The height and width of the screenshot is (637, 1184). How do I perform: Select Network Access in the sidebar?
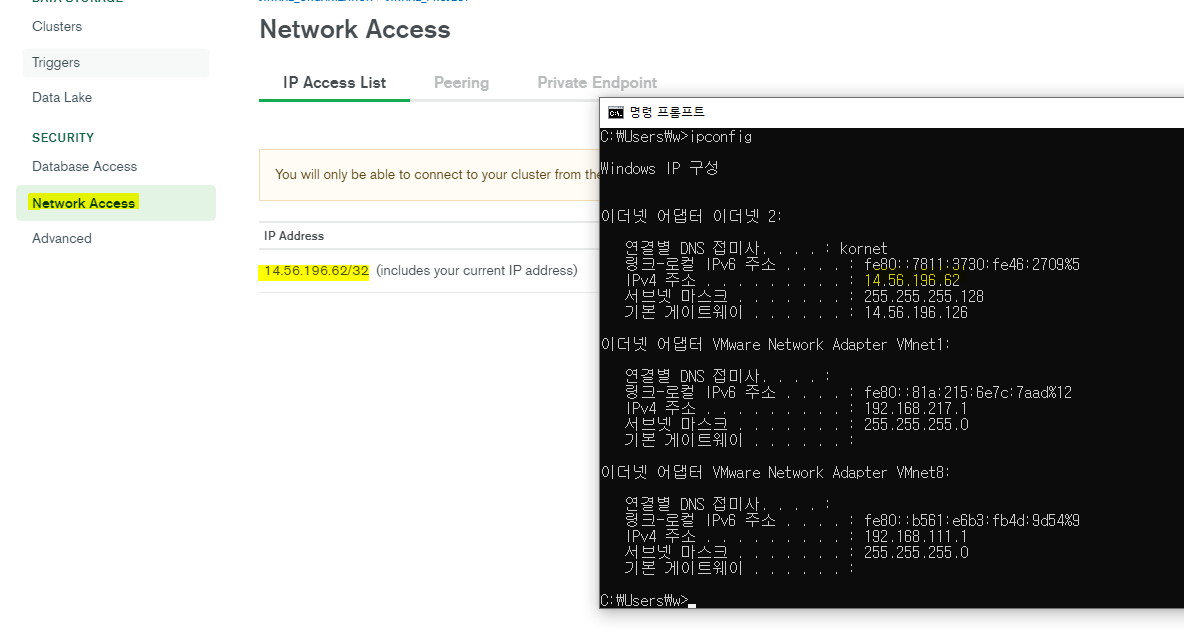point(116,203)
